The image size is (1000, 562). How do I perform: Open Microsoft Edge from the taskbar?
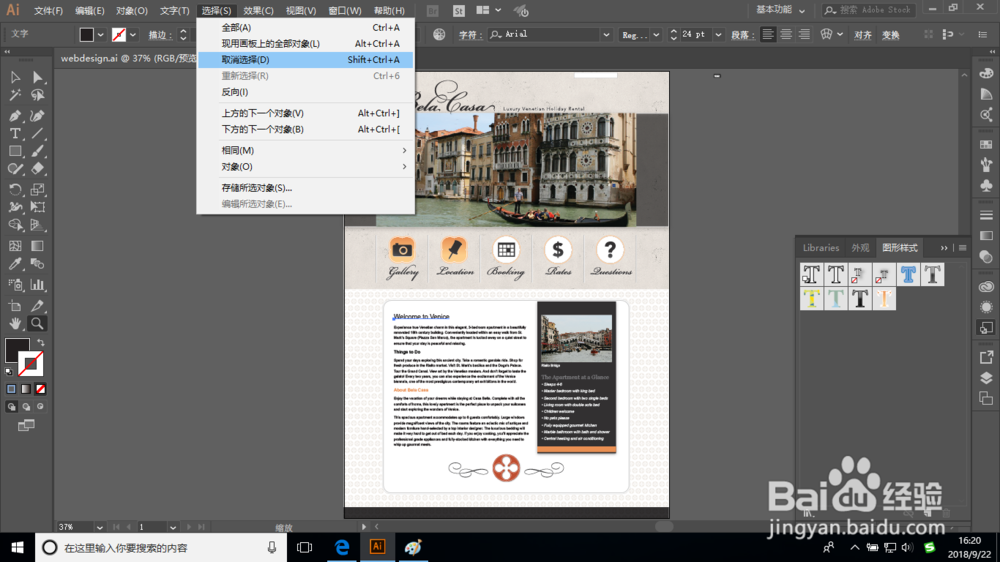(342, 547)
